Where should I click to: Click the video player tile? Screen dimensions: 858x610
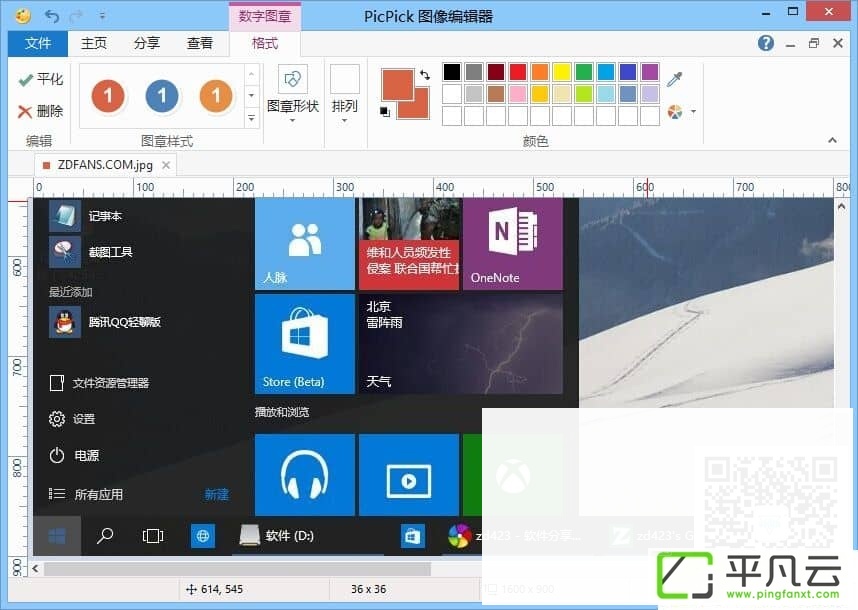[x=409, y=475]
